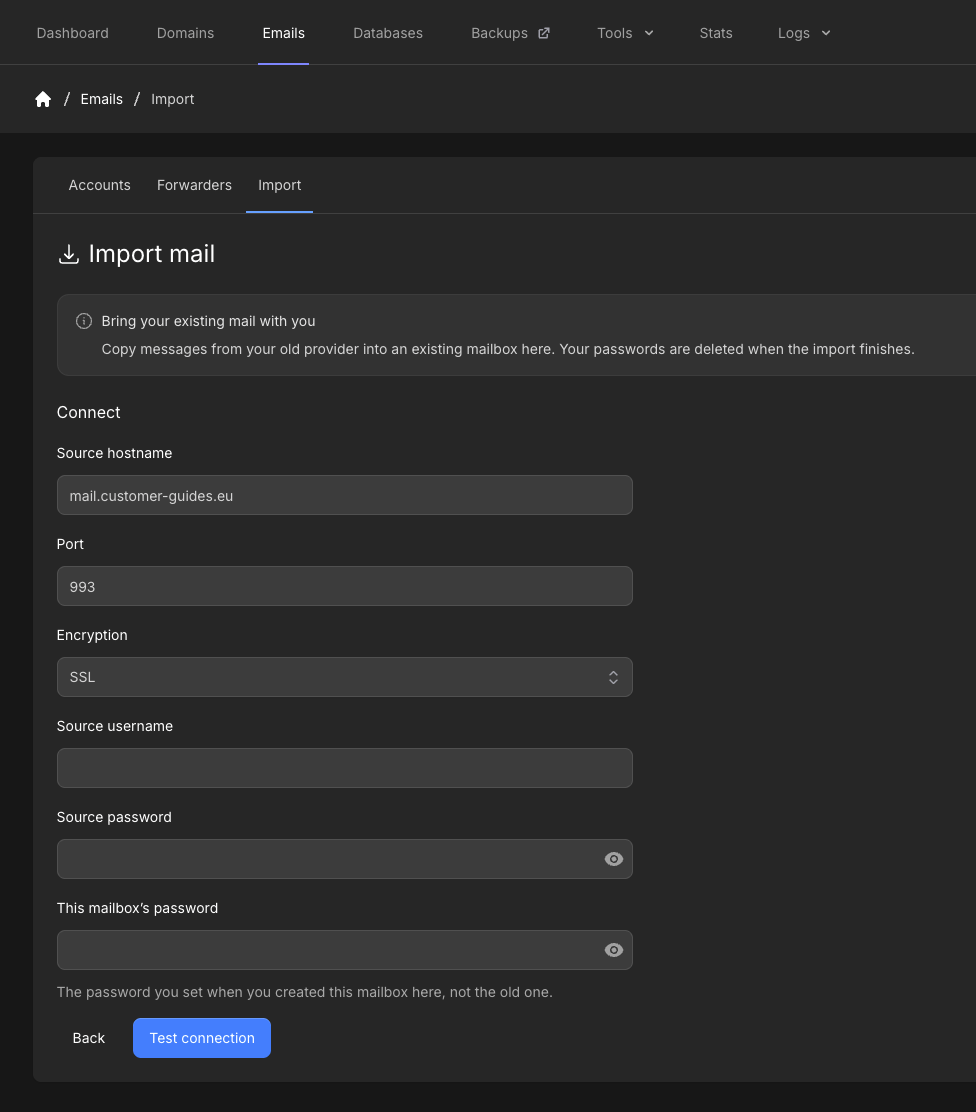Open the Encryption SSL dropdown

tap(345, 677)
